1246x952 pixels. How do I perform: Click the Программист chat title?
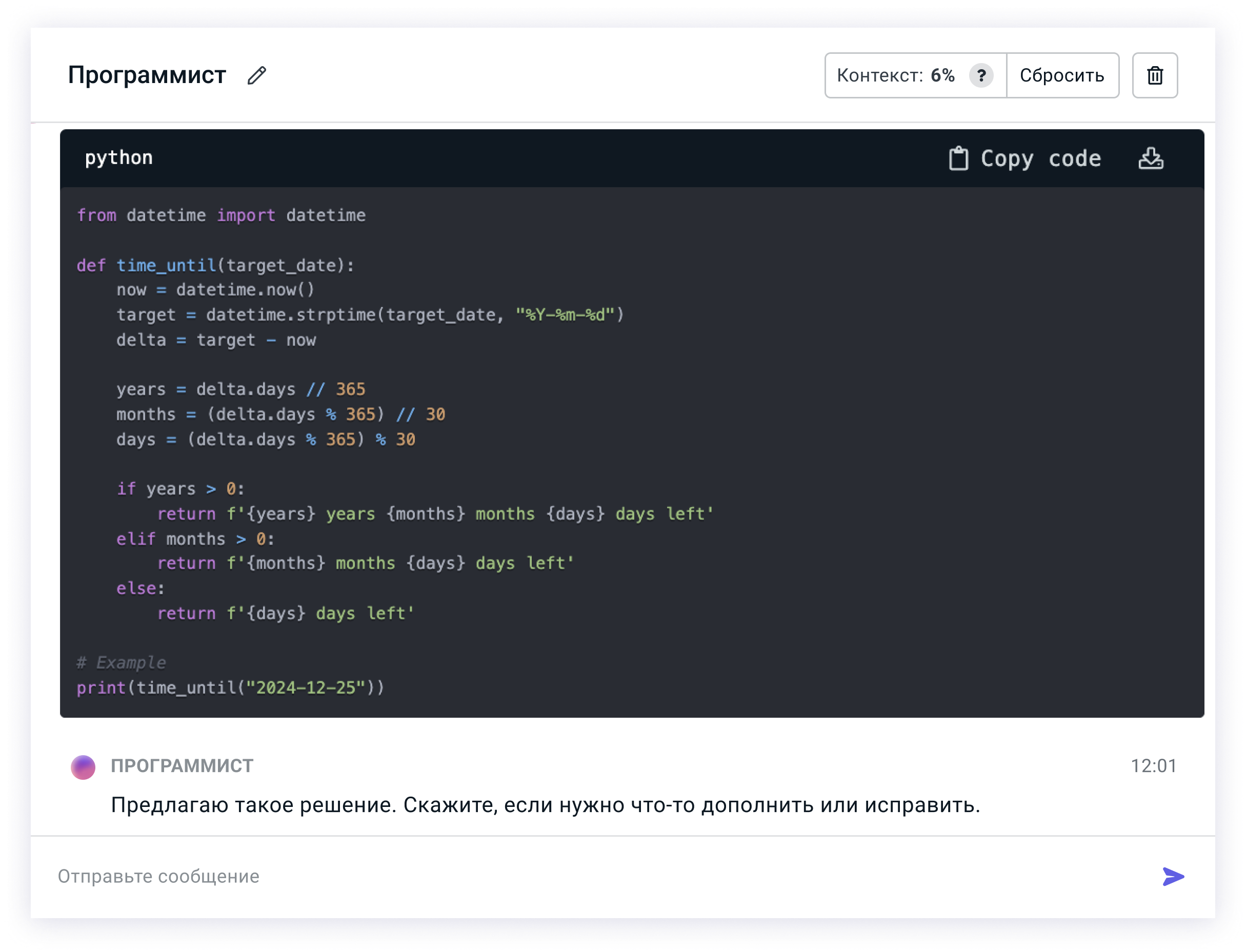pyautogui.click(x=147, y=75)
